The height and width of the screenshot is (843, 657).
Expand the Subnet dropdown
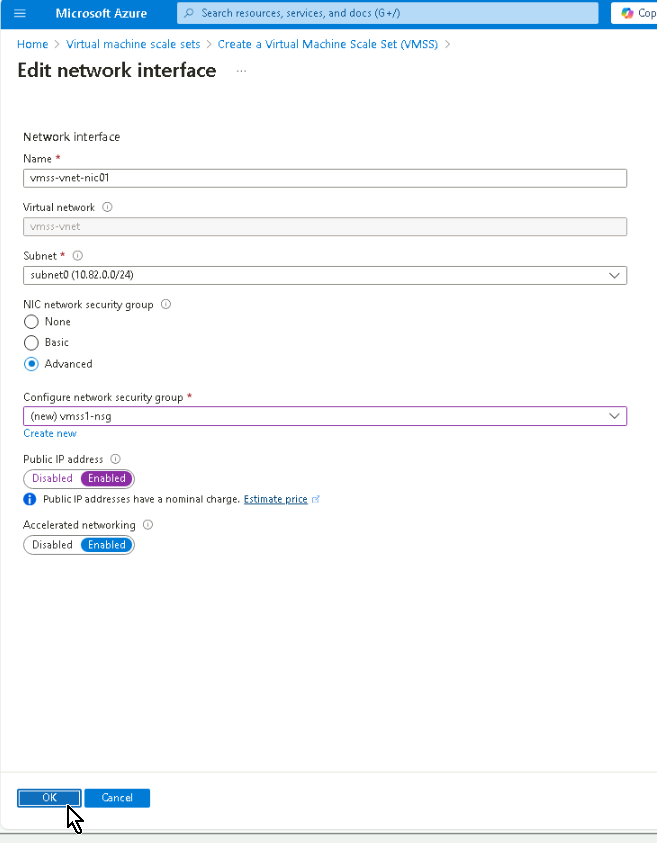324,275
